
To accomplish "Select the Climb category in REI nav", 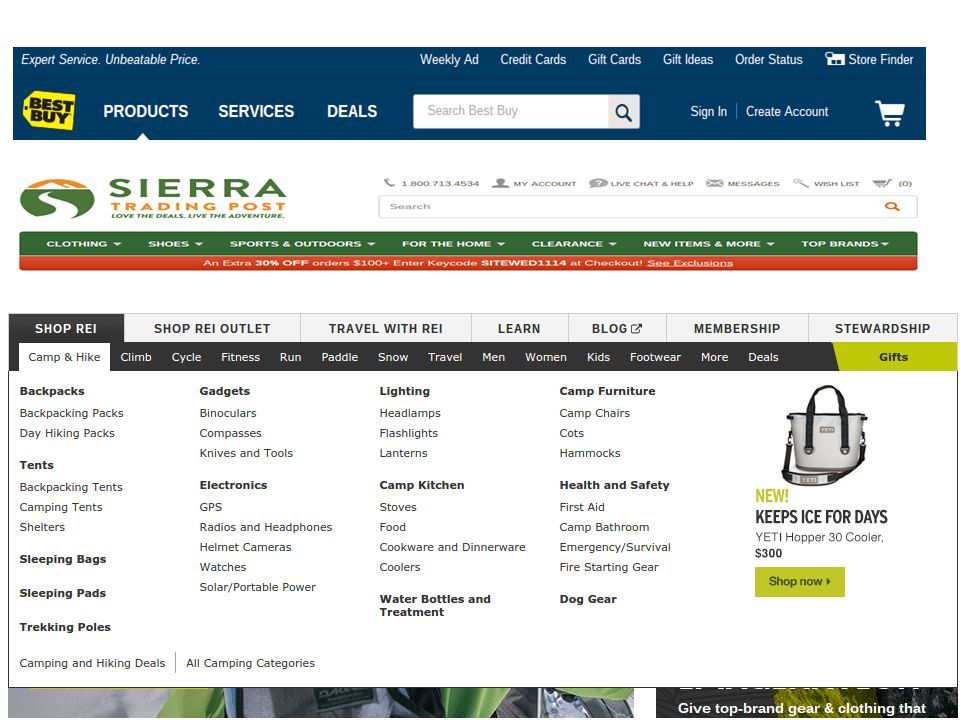I will click(x=136, y=357).
